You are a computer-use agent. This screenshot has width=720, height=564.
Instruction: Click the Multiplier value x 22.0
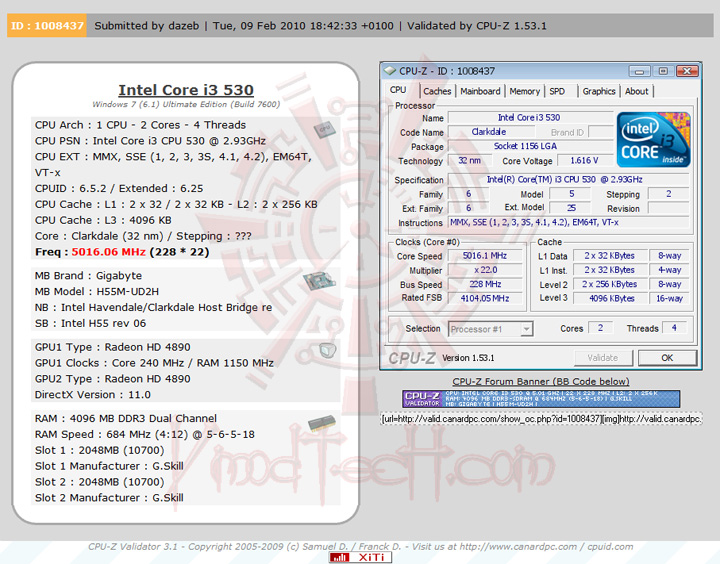click(485, 270)
